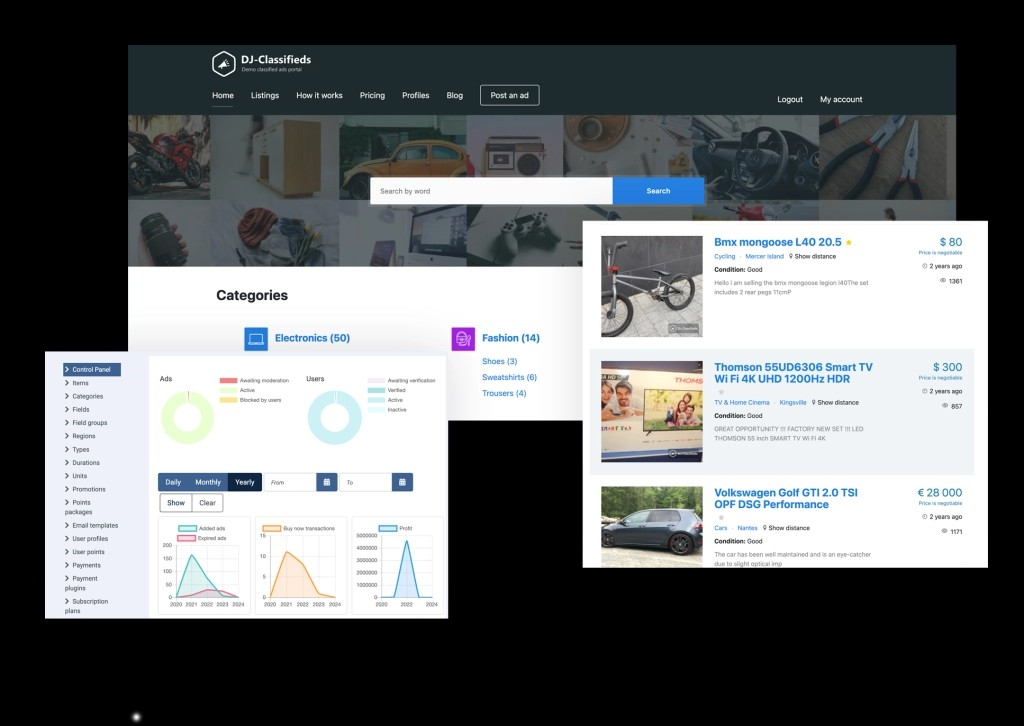Image resolution: width=1024 pixels, height=726 pixels.
Task: Open the Listings menu item
Action: tap(265, 96)
